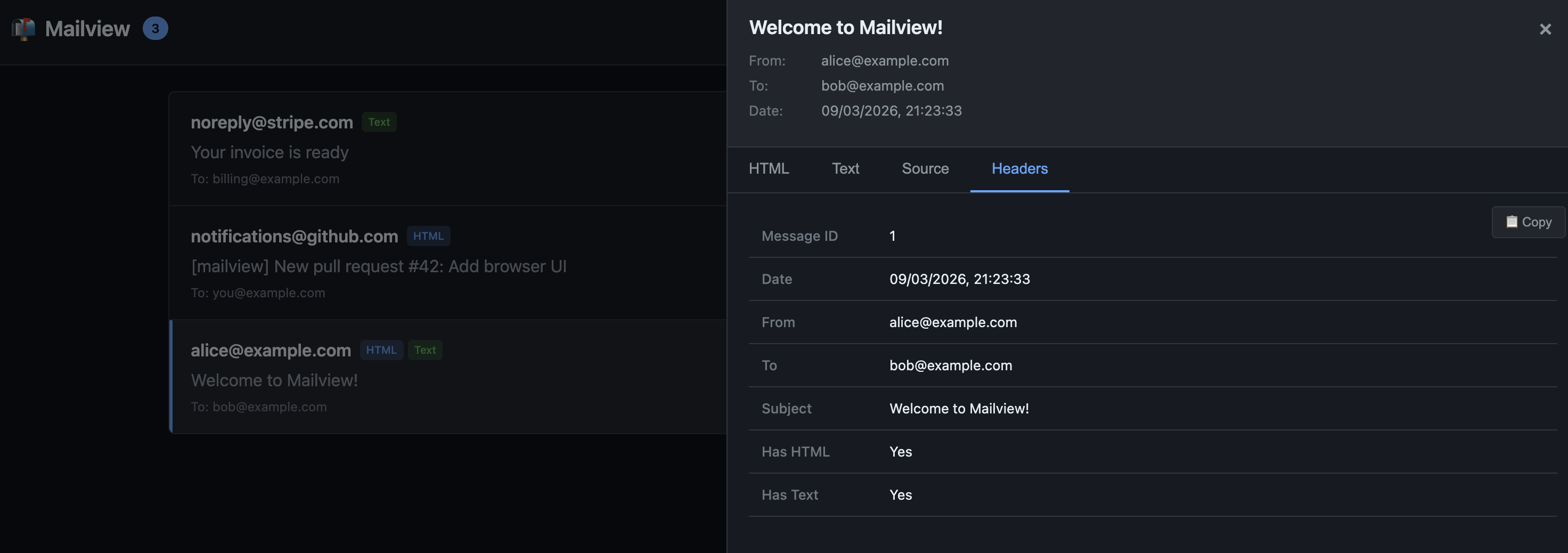The height and width of the screenshot is (553, 1568).
Task: Click the inbox count badge showing 3
Action: tap(155, 29)
